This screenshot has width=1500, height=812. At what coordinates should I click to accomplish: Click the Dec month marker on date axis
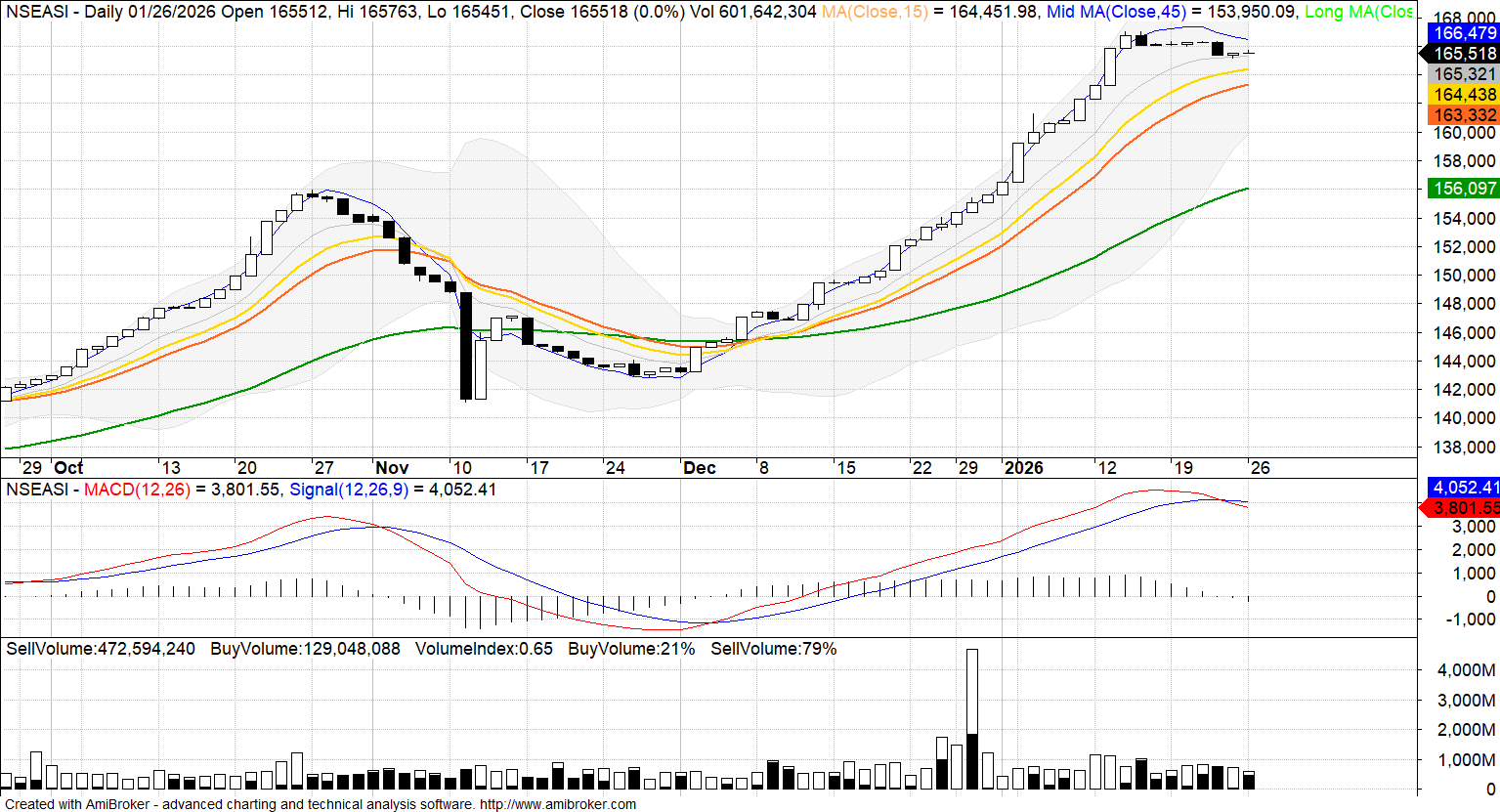point(699,468)
